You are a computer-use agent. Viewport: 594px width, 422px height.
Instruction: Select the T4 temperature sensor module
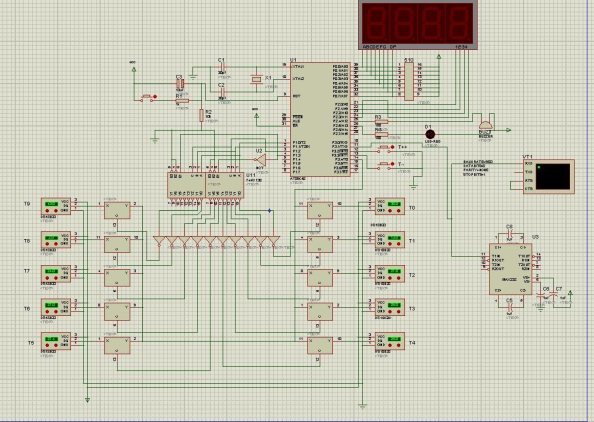(389, 342)
